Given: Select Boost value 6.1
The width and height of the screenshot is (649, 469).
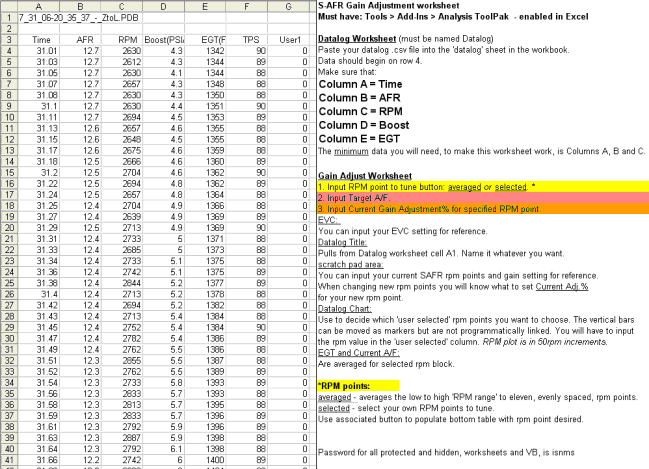Looking at the screenshot, I should pyautogui.click(x=163, y=449).
